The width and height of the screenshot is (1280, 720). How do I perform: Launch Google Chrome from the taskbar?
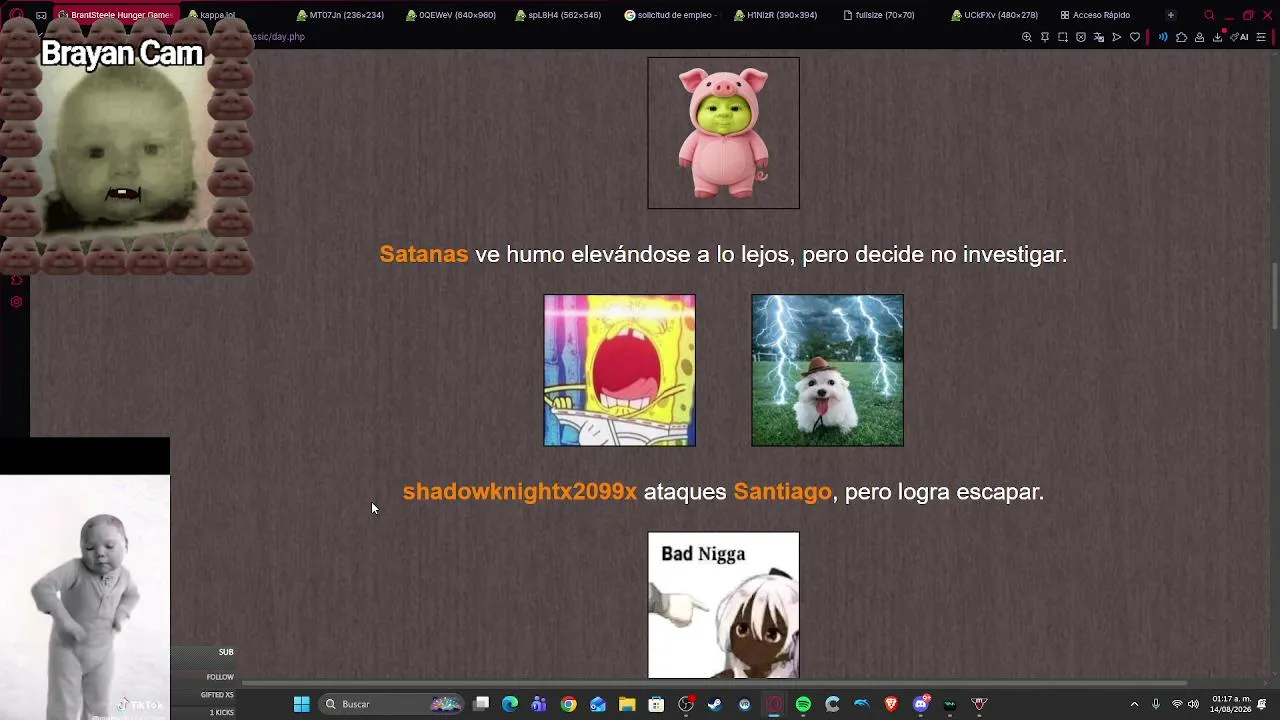click(568, 704)
